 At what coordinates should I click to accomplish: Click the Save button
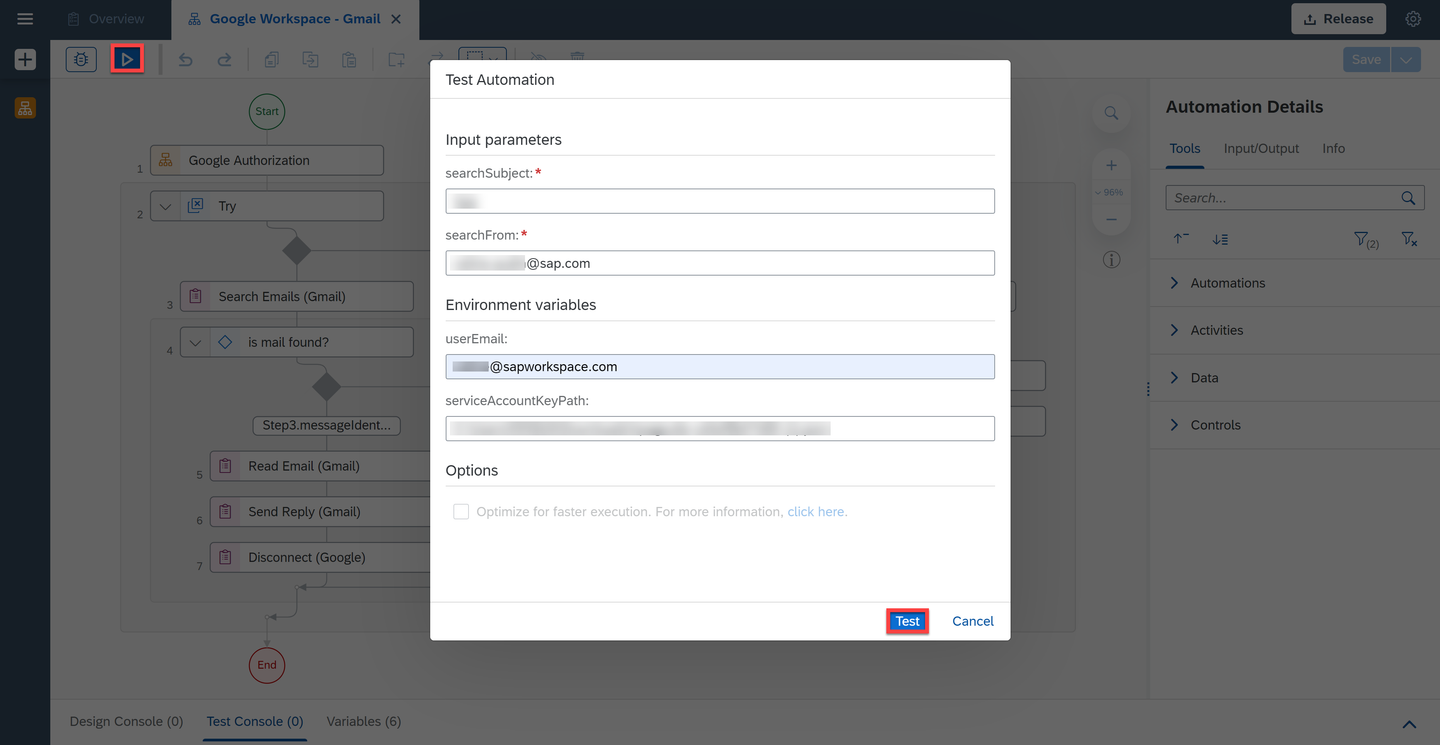(x=1366, y=60)
